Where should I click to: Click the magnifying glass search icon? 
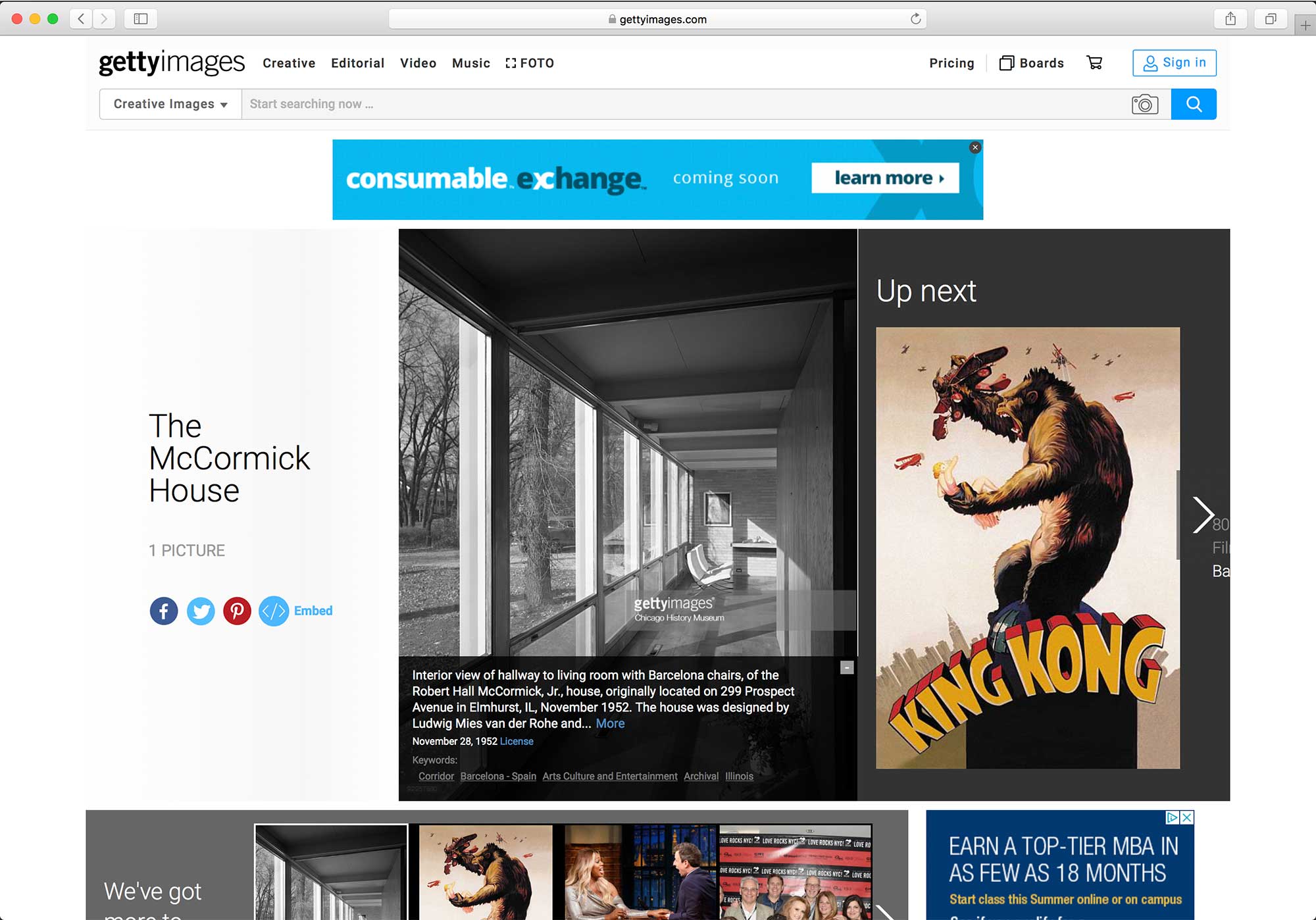(x=1194, y=103)
